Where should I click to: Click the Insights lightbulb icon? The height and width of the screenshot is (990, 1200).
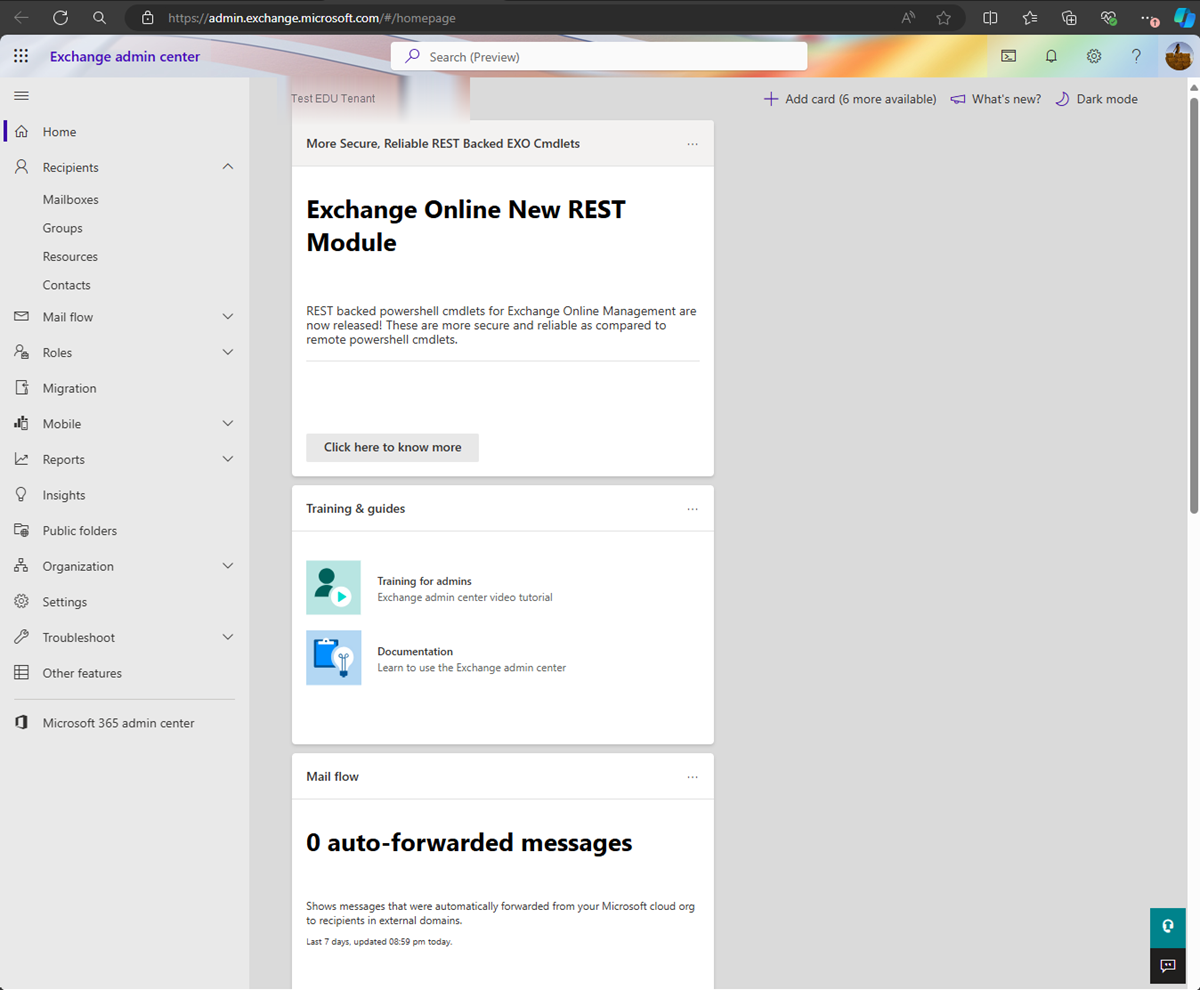coord(21,495)
